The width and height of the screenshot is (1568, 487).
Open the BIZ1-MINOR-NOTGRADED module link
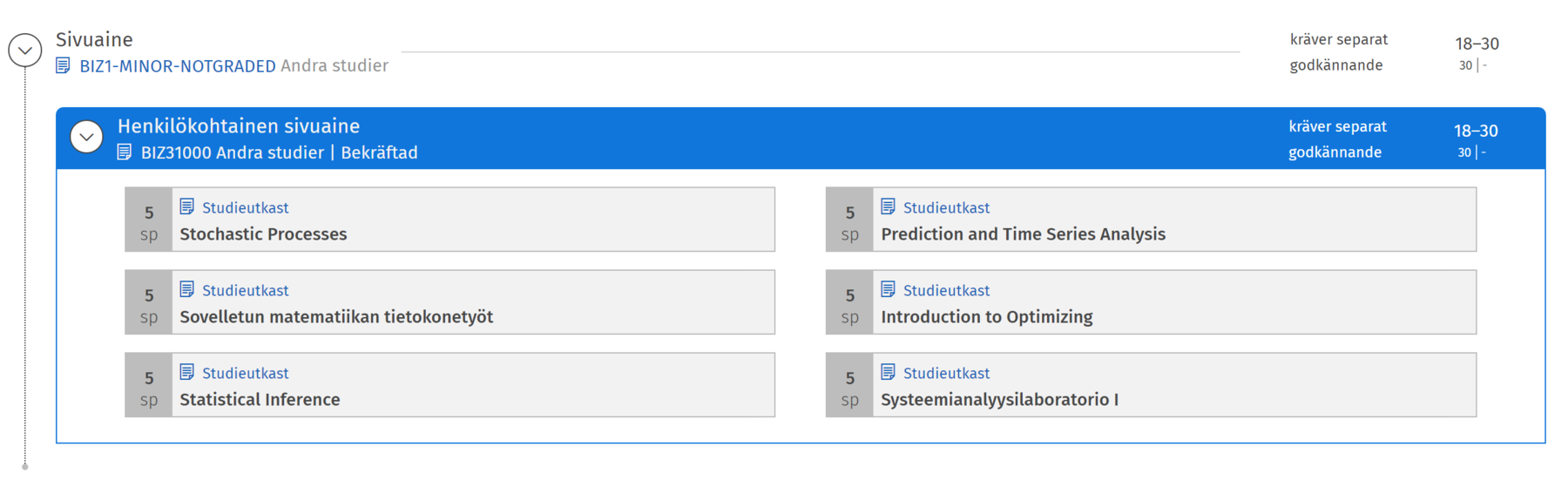click(178, 66)
